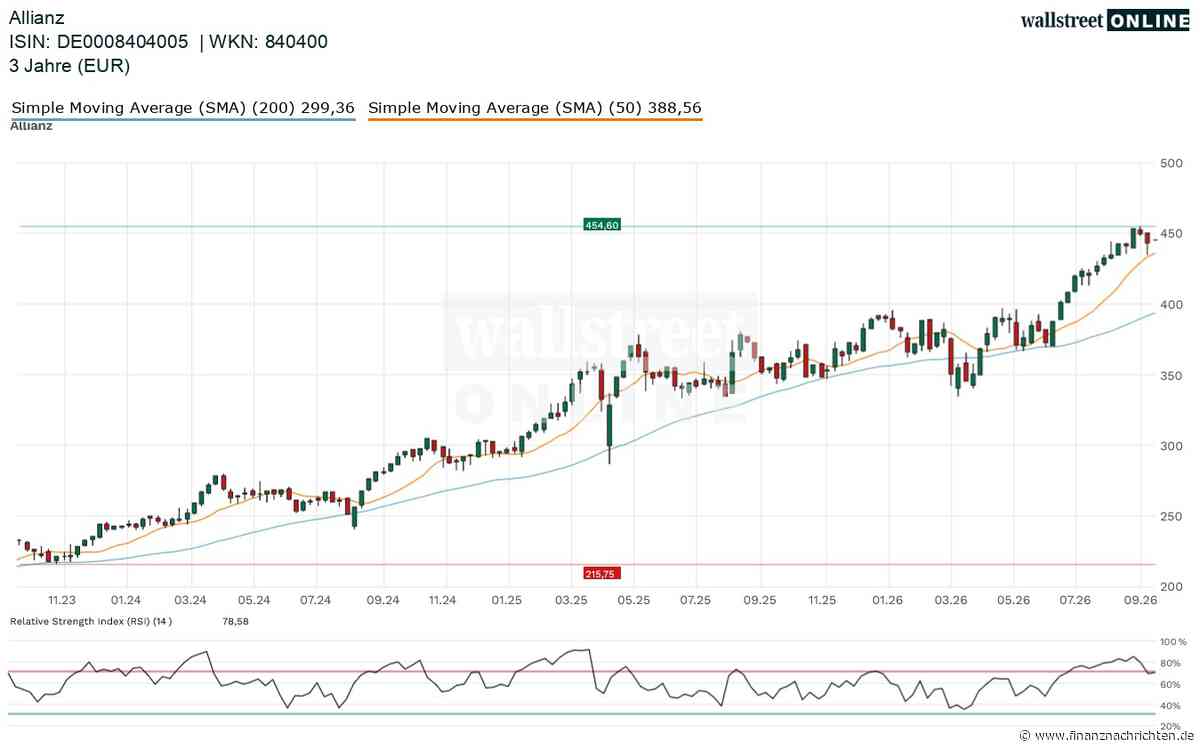Click the wallstreet ONLINE logo
This screenshot has height=750, width=1200.
(x=1105, y=20)
